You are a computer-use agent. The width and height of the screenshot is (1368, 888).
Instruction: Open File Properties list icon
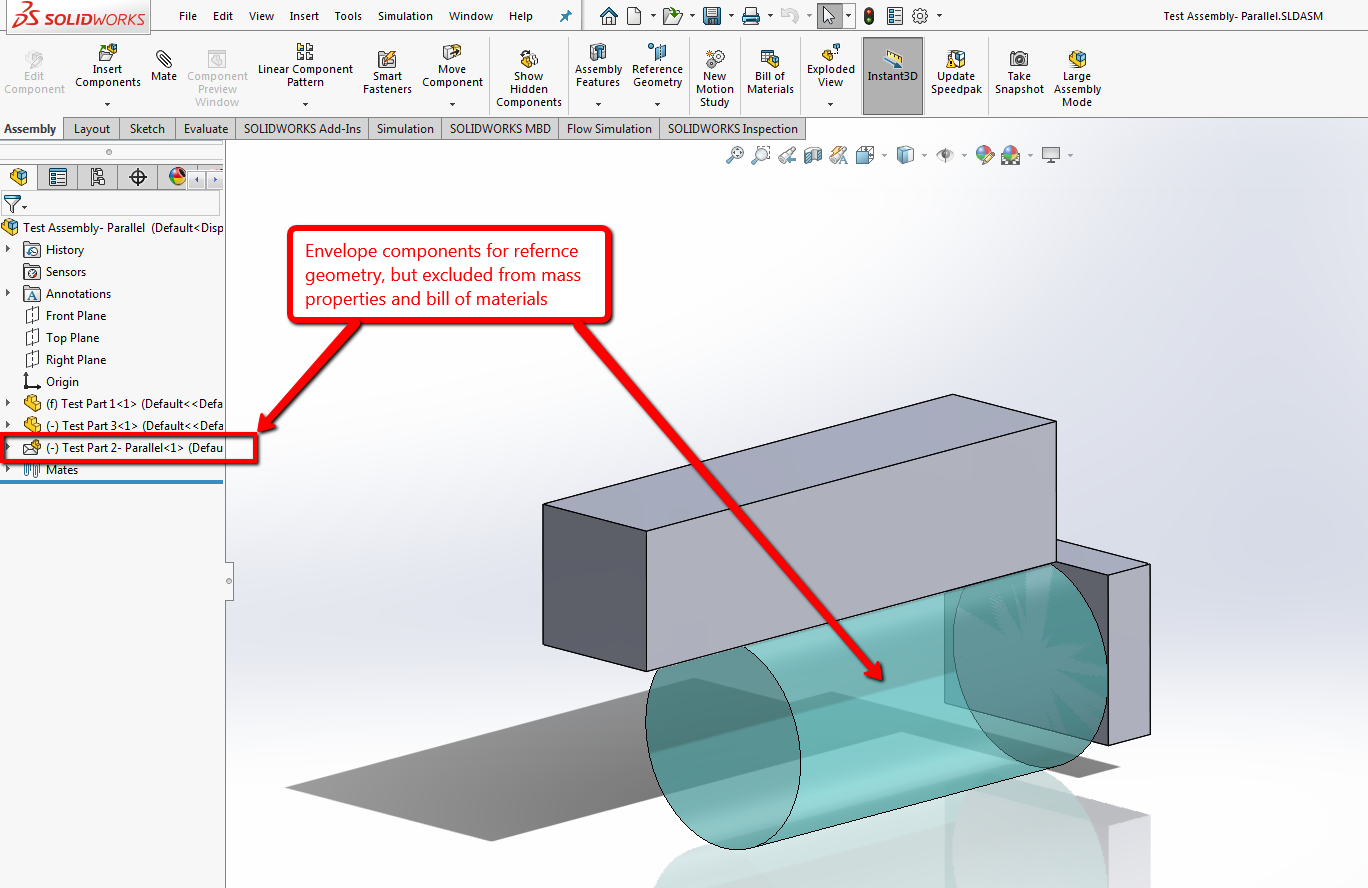[895, 16]
